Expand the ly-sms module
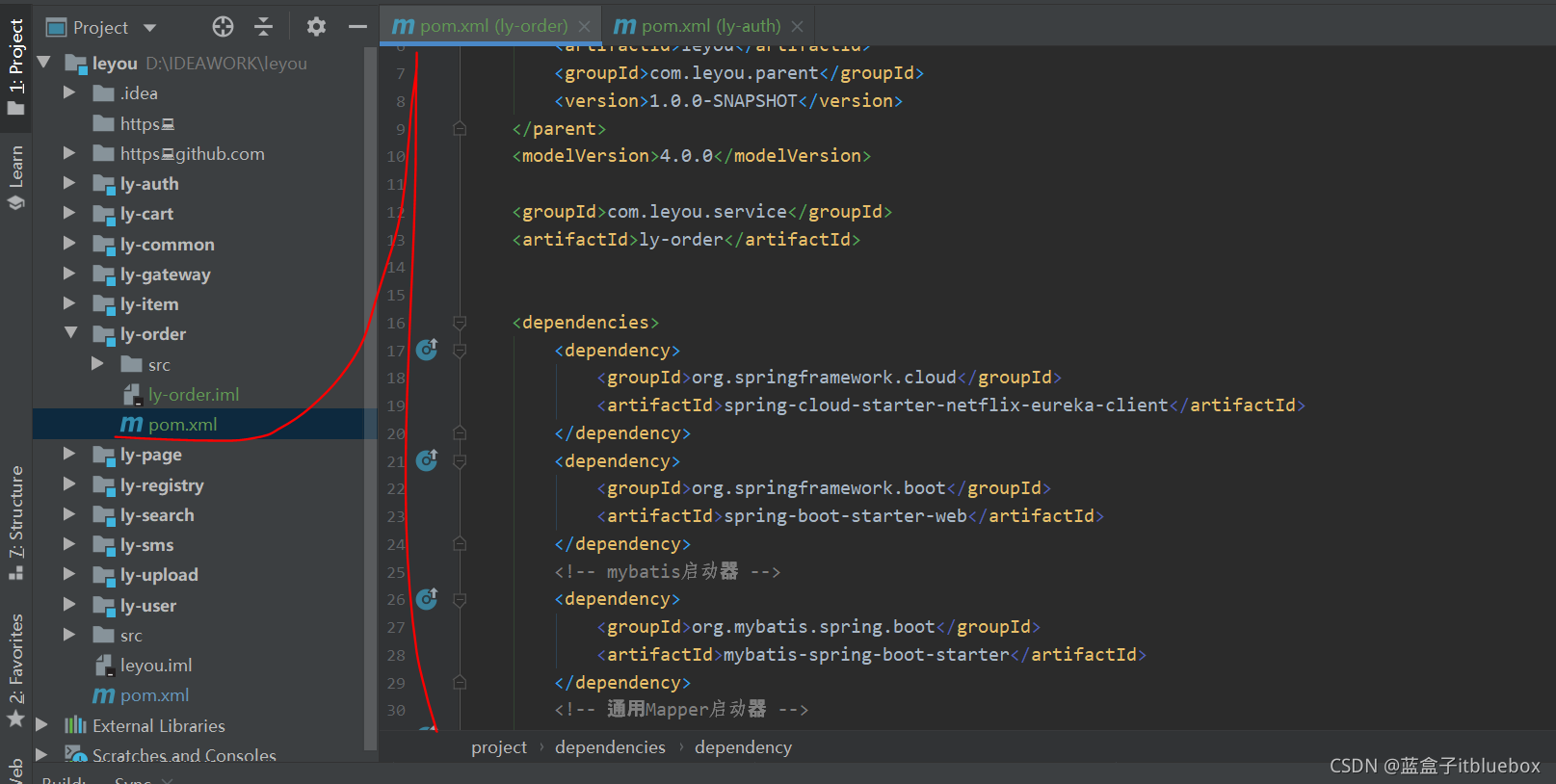1556x784 pixels. pyautogui.click(x=69, y=544)
